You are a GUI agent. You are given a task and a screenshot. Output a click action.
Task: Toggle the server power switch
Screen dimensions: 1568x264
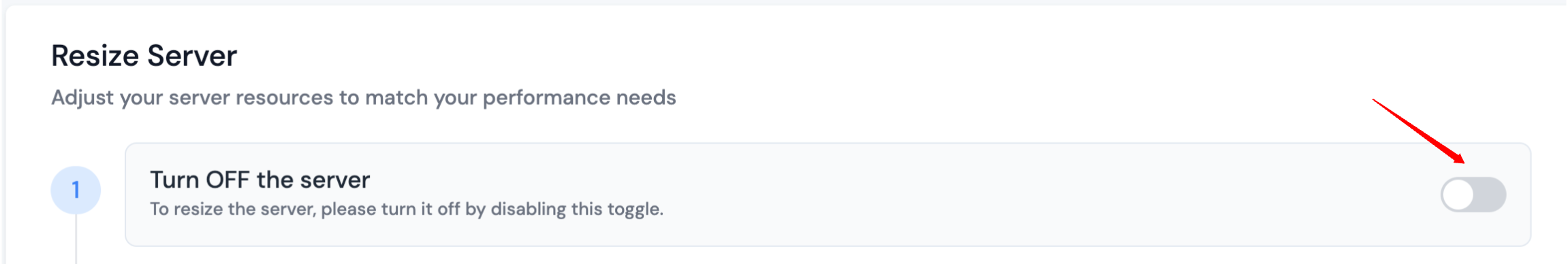coord(1473,195)
